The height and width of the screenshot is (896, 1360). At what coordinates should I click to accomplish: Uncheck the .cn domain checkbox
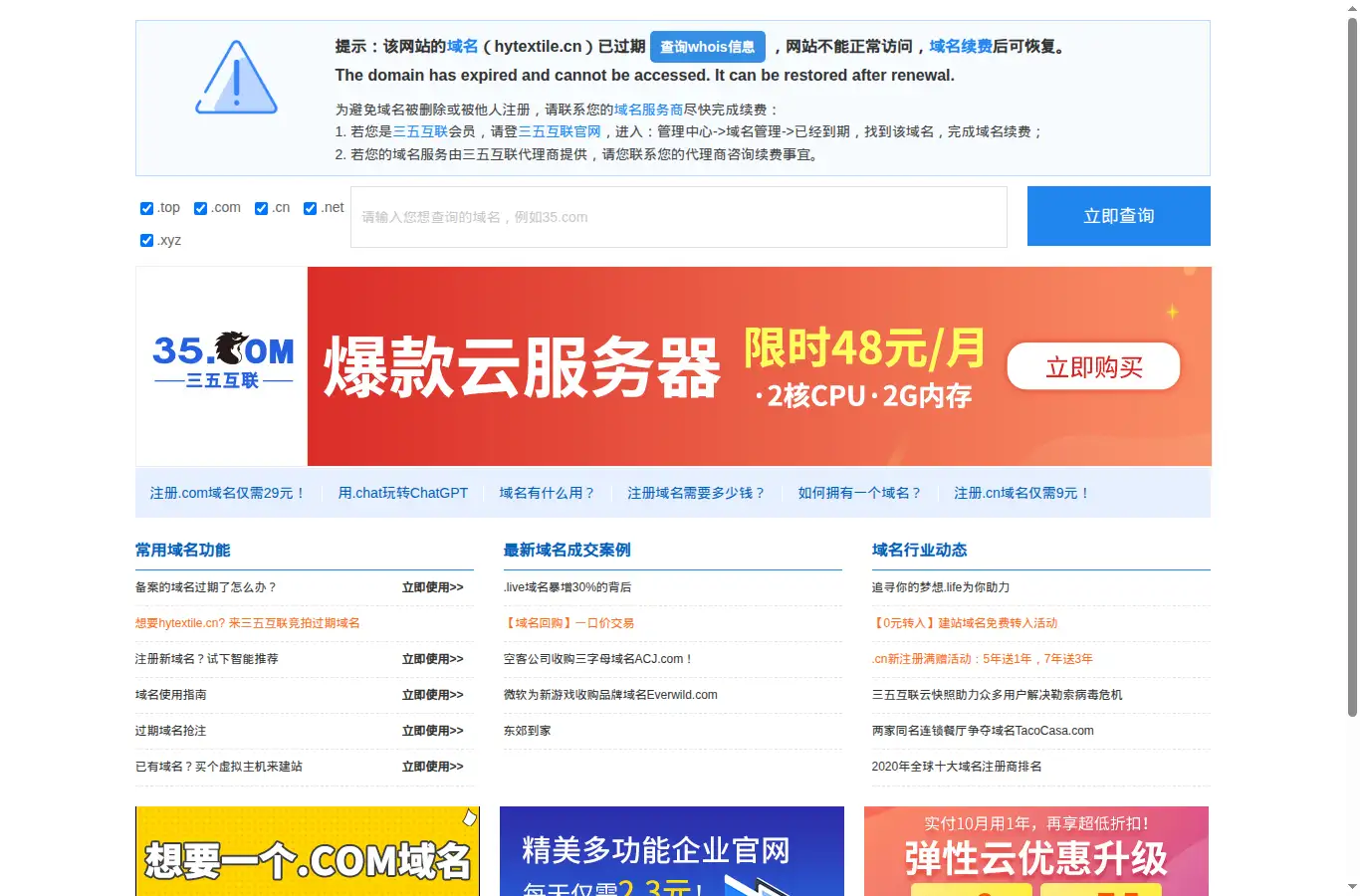261,208
